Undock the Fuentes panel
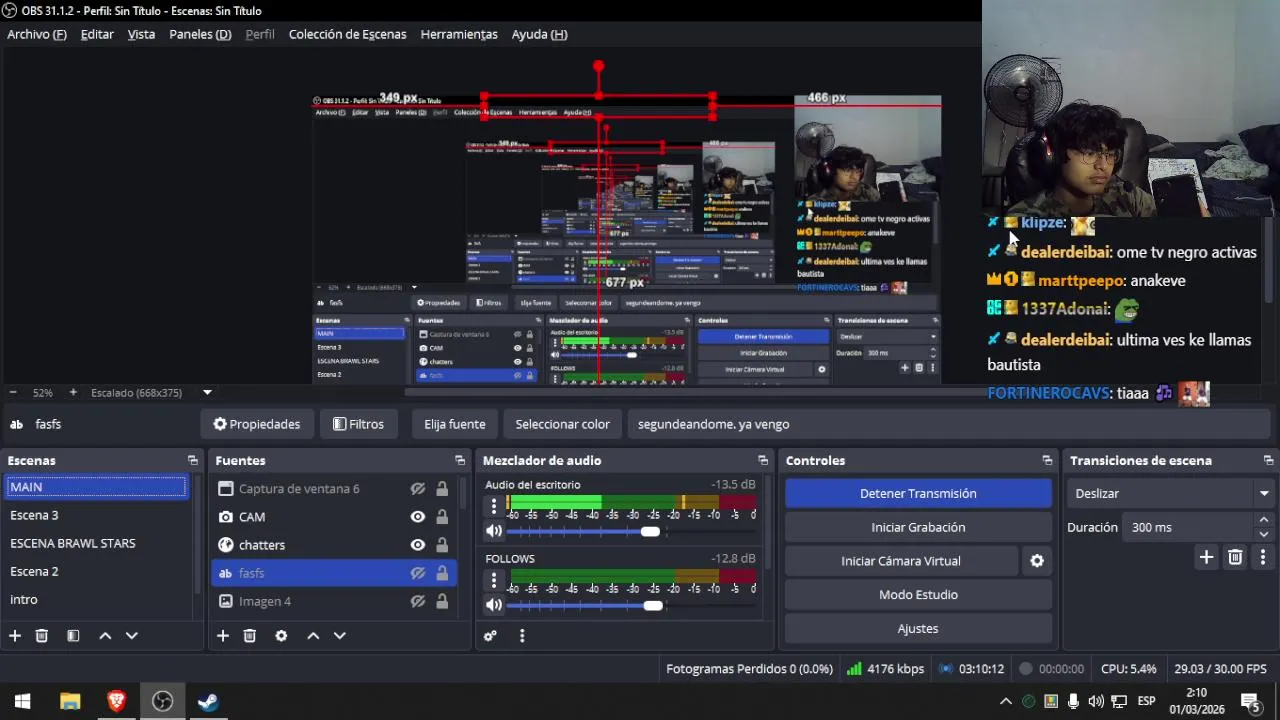This screenshot has width=1280, height=720. pyautogui.click(x=460, y=461)
